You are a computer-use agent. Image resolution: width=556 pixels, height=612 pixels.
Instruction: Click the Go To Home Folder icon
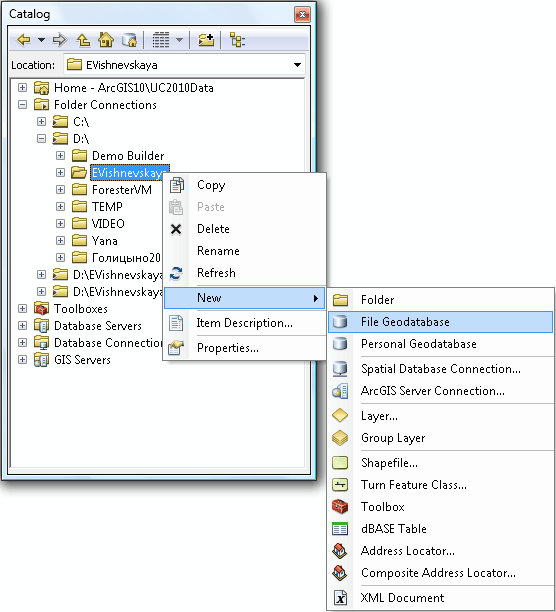pyautogui.click(x=106, y=40)
